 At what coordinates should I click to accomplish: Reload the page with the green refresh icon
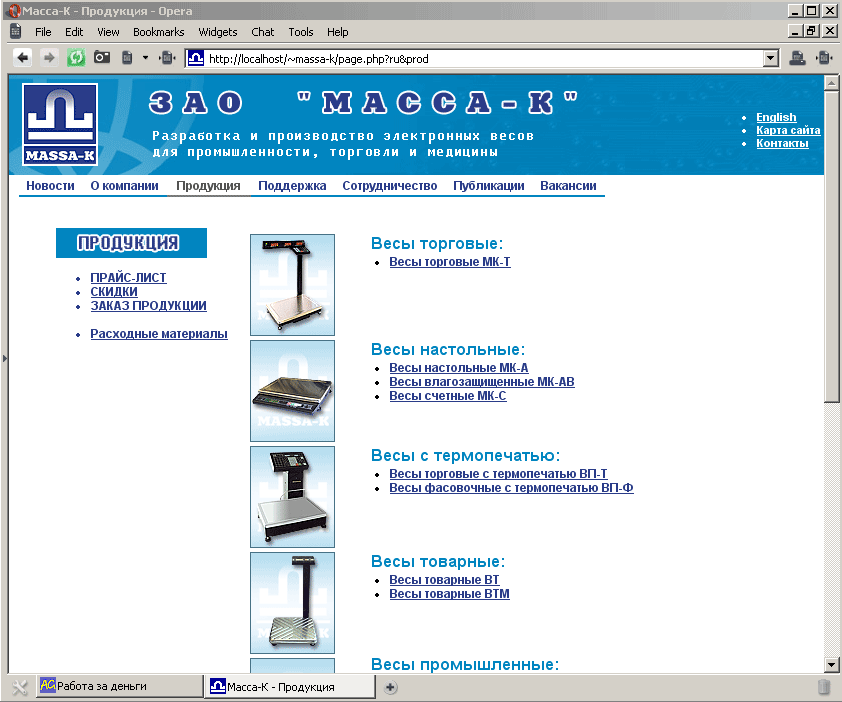coord(76,58)
